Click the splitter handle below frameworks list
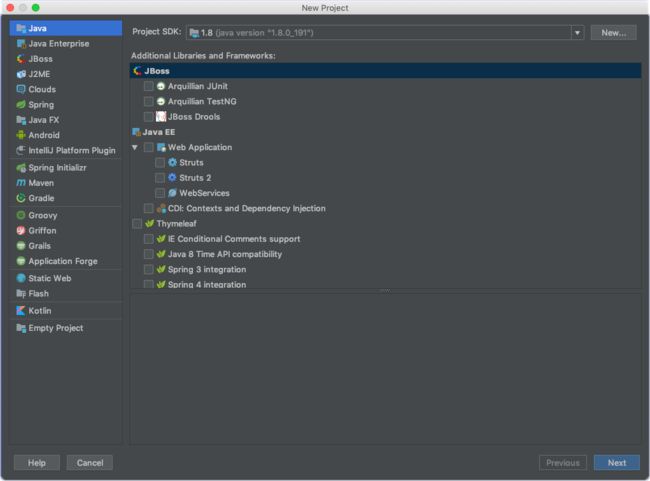The width and height of the screenshot is (650, 481). click(385, 291)
